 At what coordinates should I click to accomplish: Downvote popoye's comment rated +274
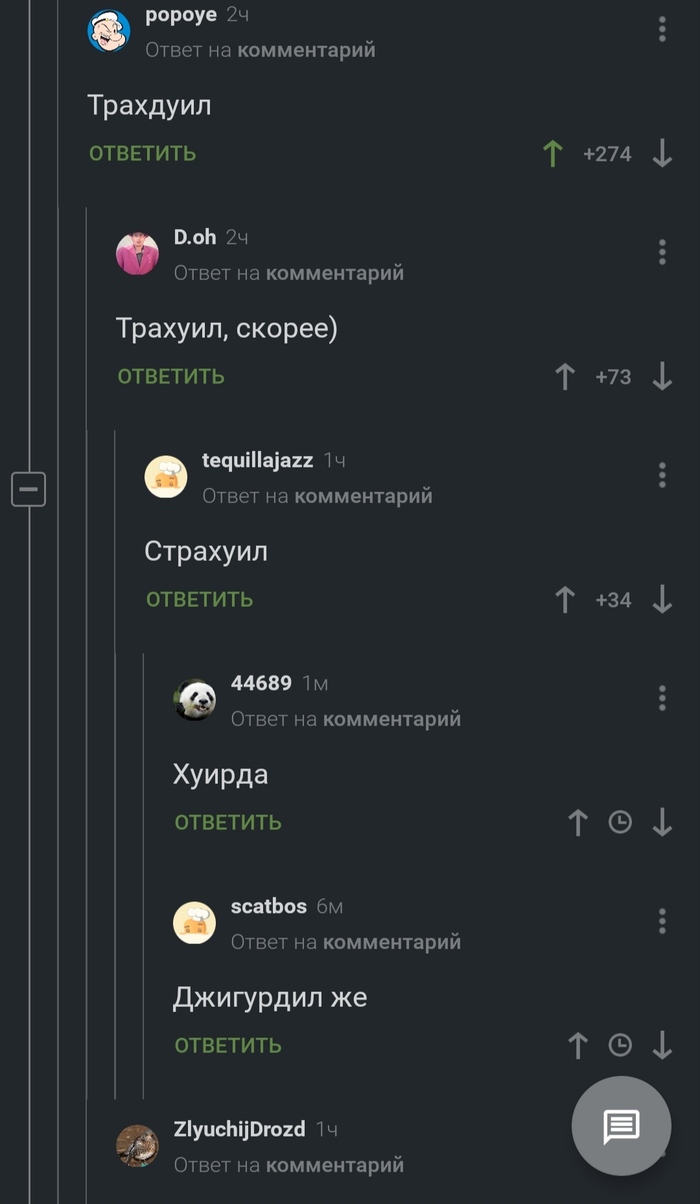[662, 154]
